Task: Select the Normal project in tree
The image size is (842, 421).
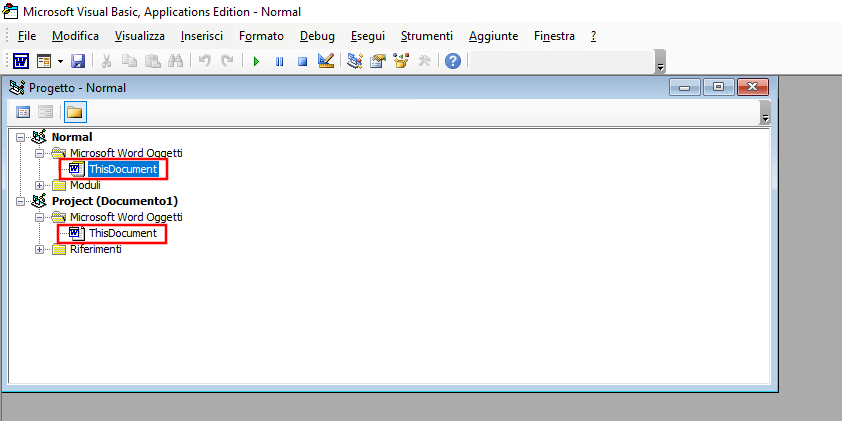Action: pyautogui.click(x=72, y=137)
